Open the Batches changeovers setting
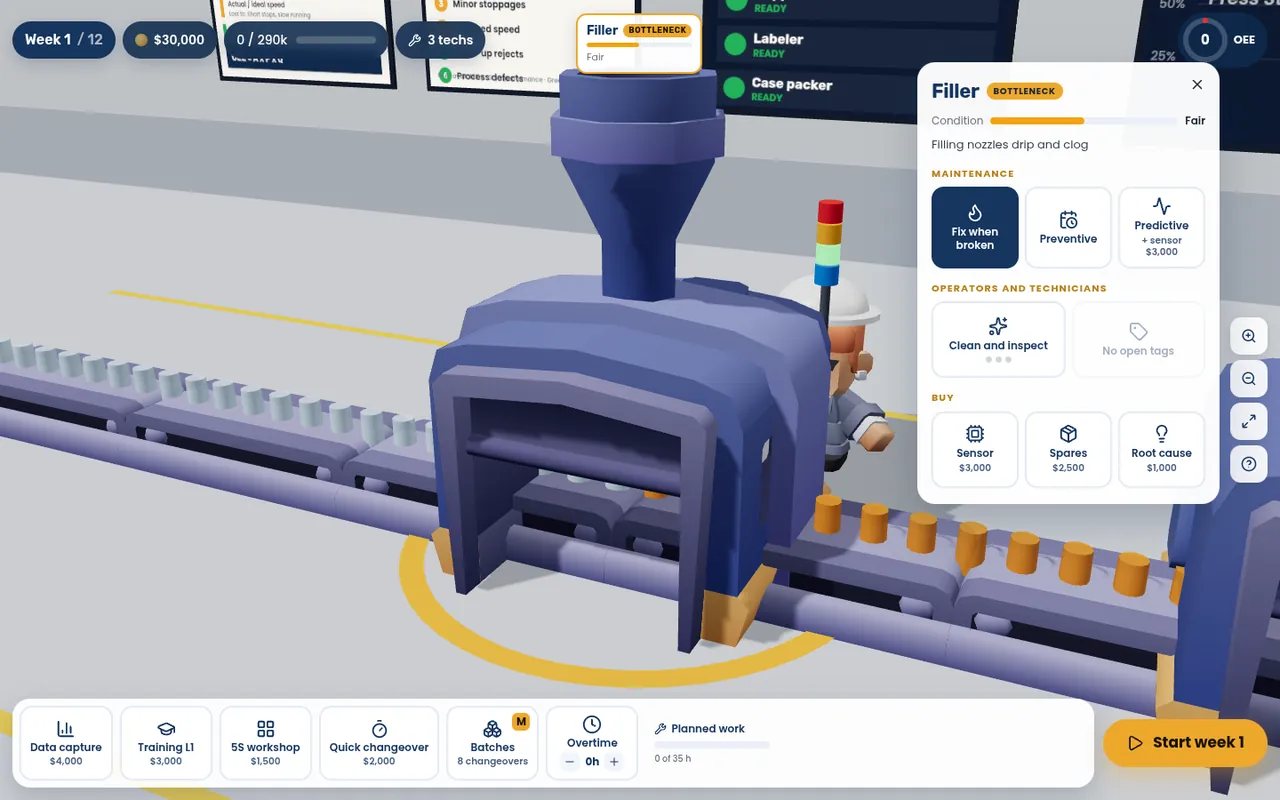This screenshot has width=1280, height=800. pos(492,743)
